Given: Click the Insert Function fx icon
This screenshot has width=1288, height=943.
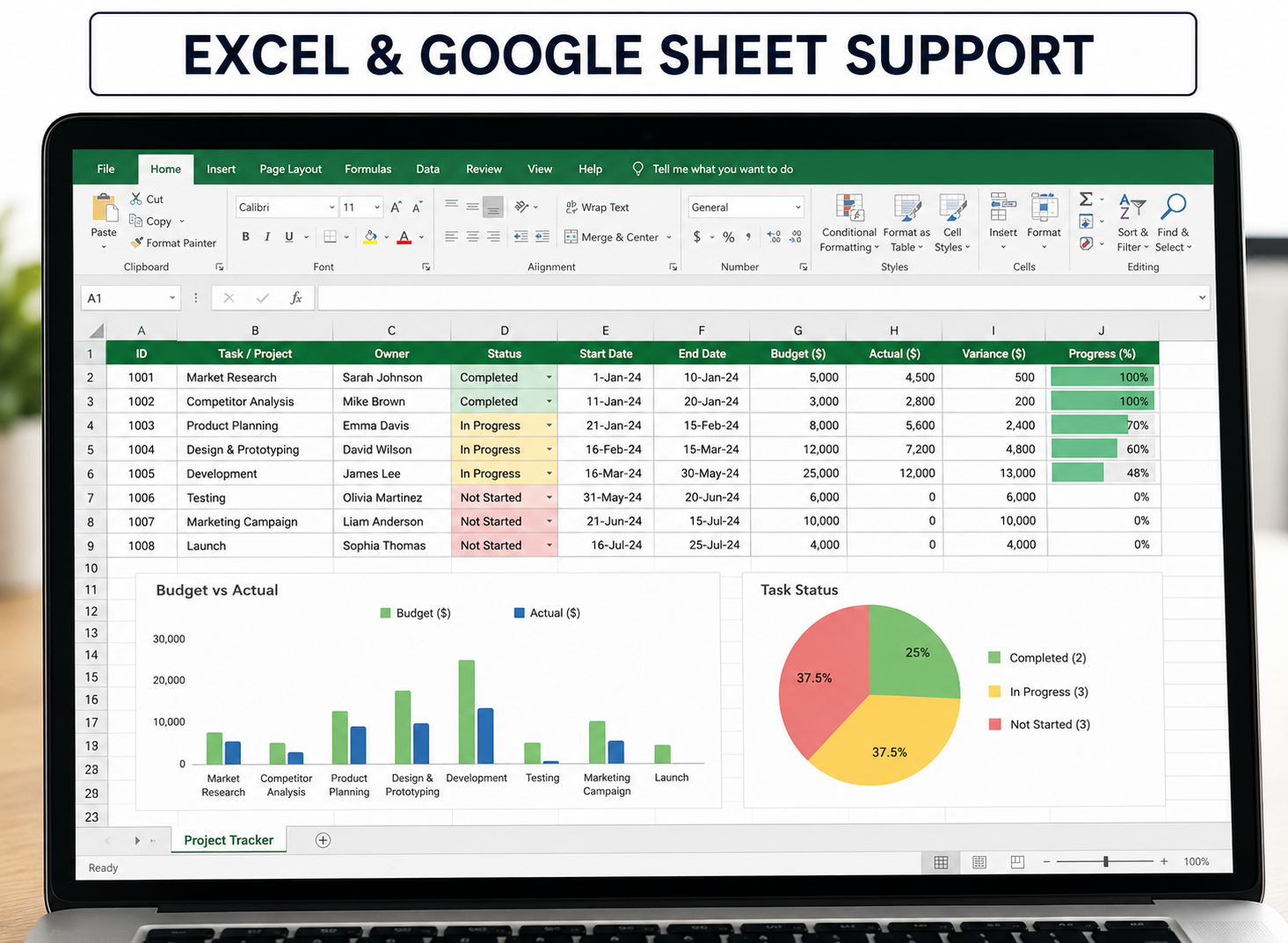Looking at the screenshot, I should pyautogui.click(x=296, y=298).
